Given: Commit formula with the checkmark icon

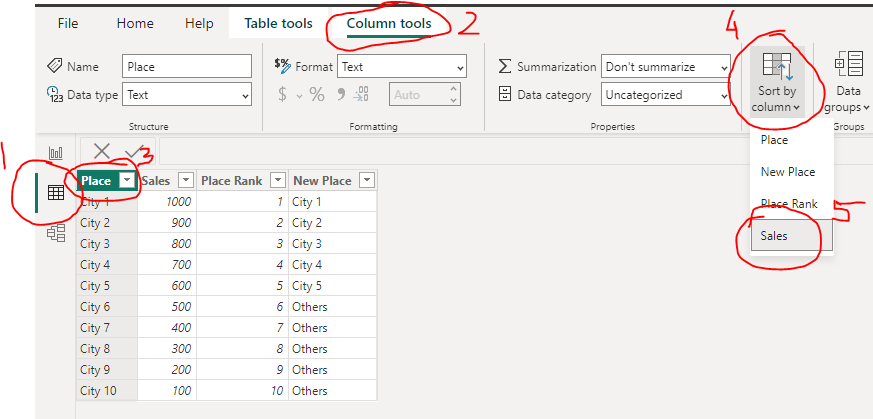Looking at the screenshot, I should (x=135, y=151).
